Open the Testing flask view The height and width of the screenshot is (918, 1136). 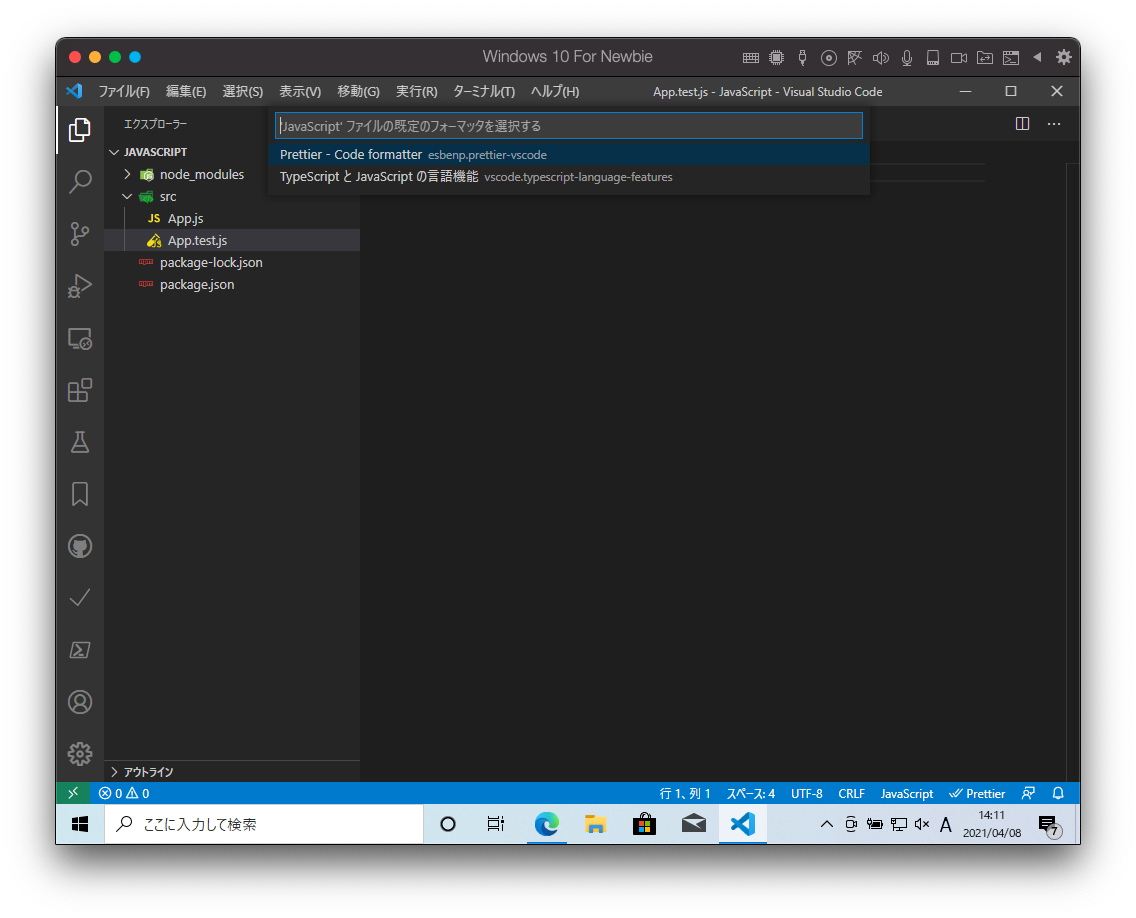pyautogui.click(x=80, y=442)
